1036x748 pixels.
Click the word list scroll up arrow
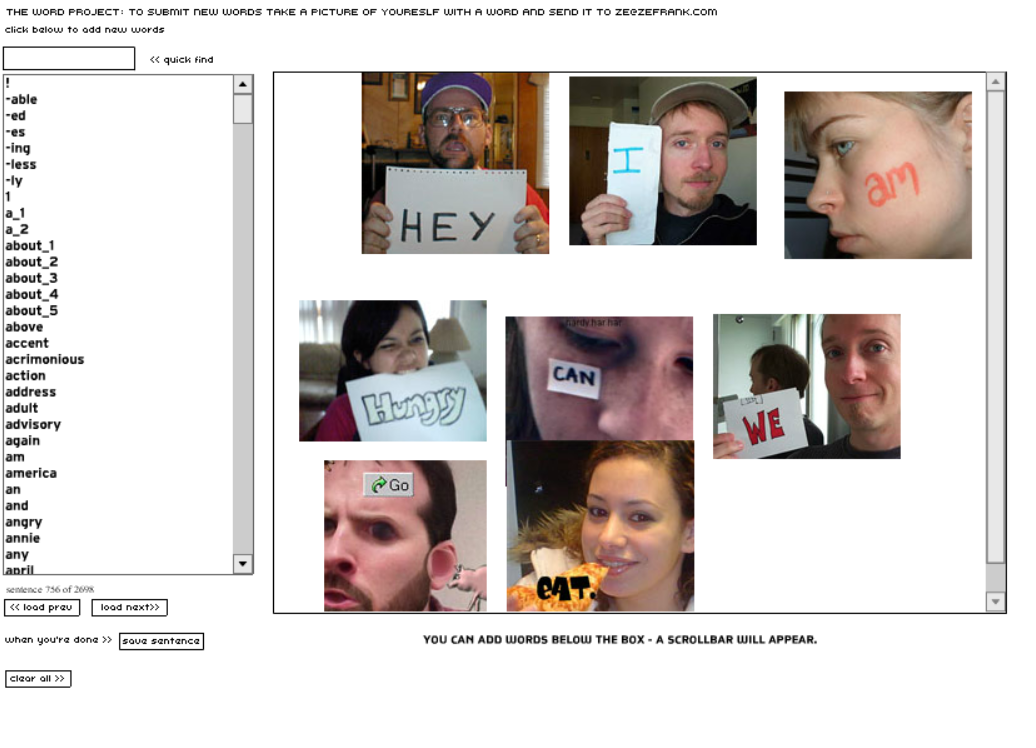(x=243, y=85)
